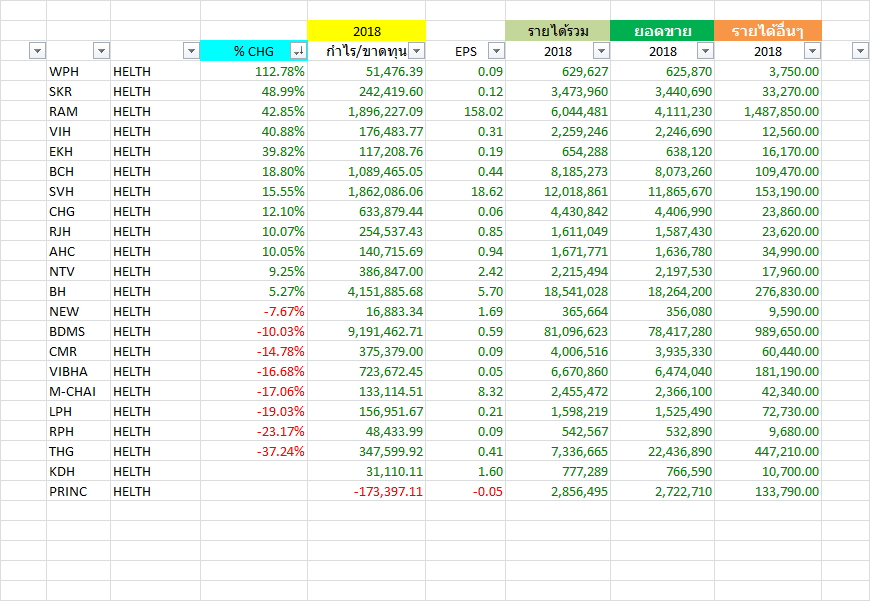
Task: Click the 48.99% change value
Action: click(283, 92)
